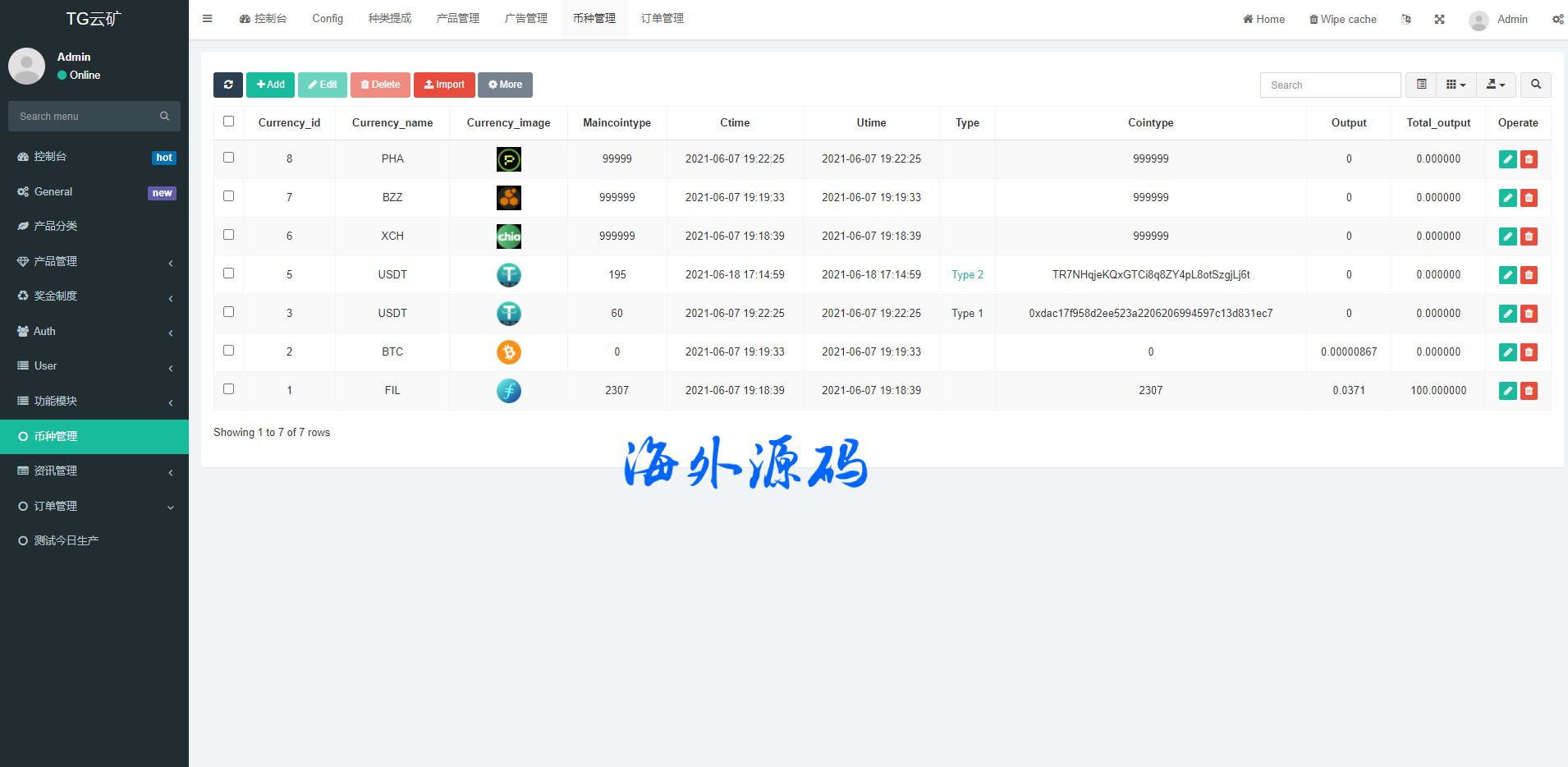Screen dimensions: 1568x767
Task: Open the columns dropdown in table toolbar
Action: 1456,85
